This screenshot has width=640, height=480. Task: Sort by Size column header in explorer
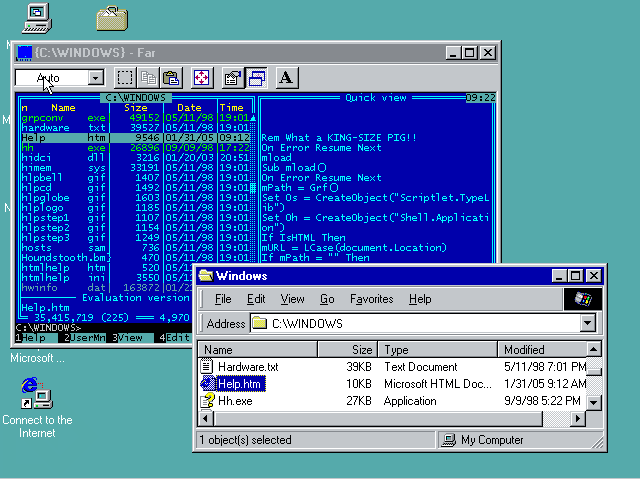coord(348,350)
